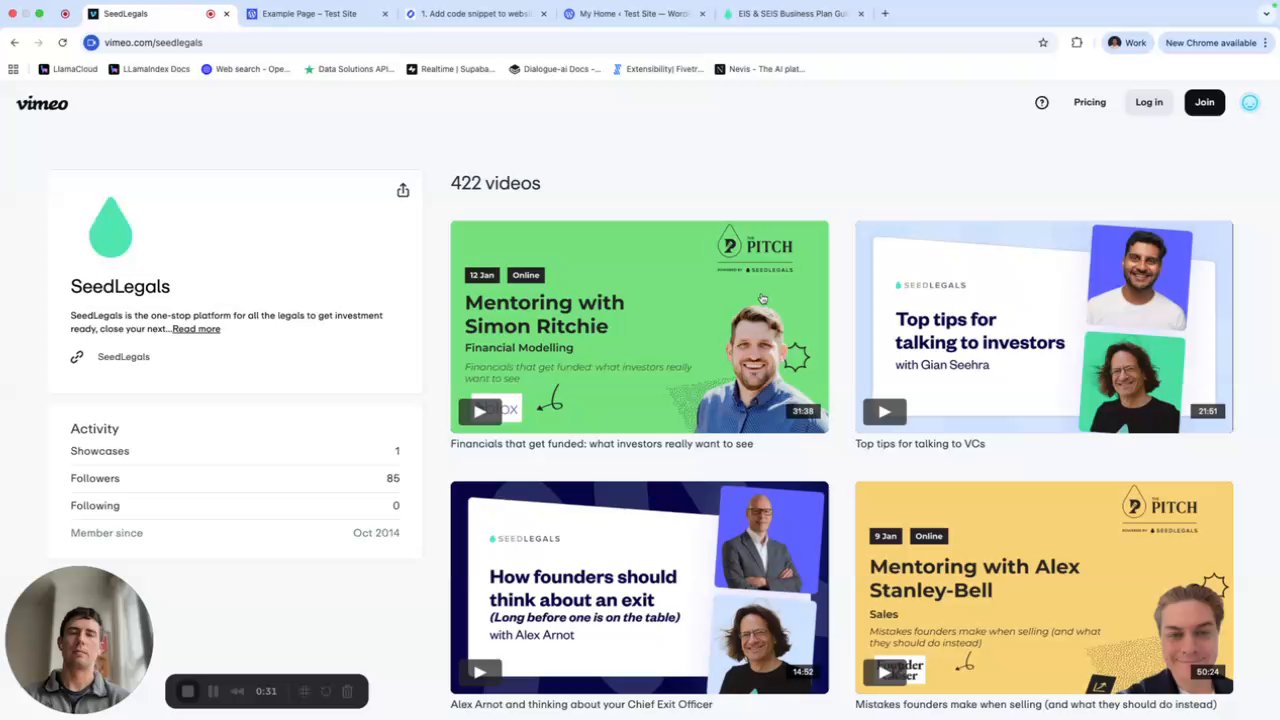
Task: Play the Top tips for investors video
Action: click(884, 411)
